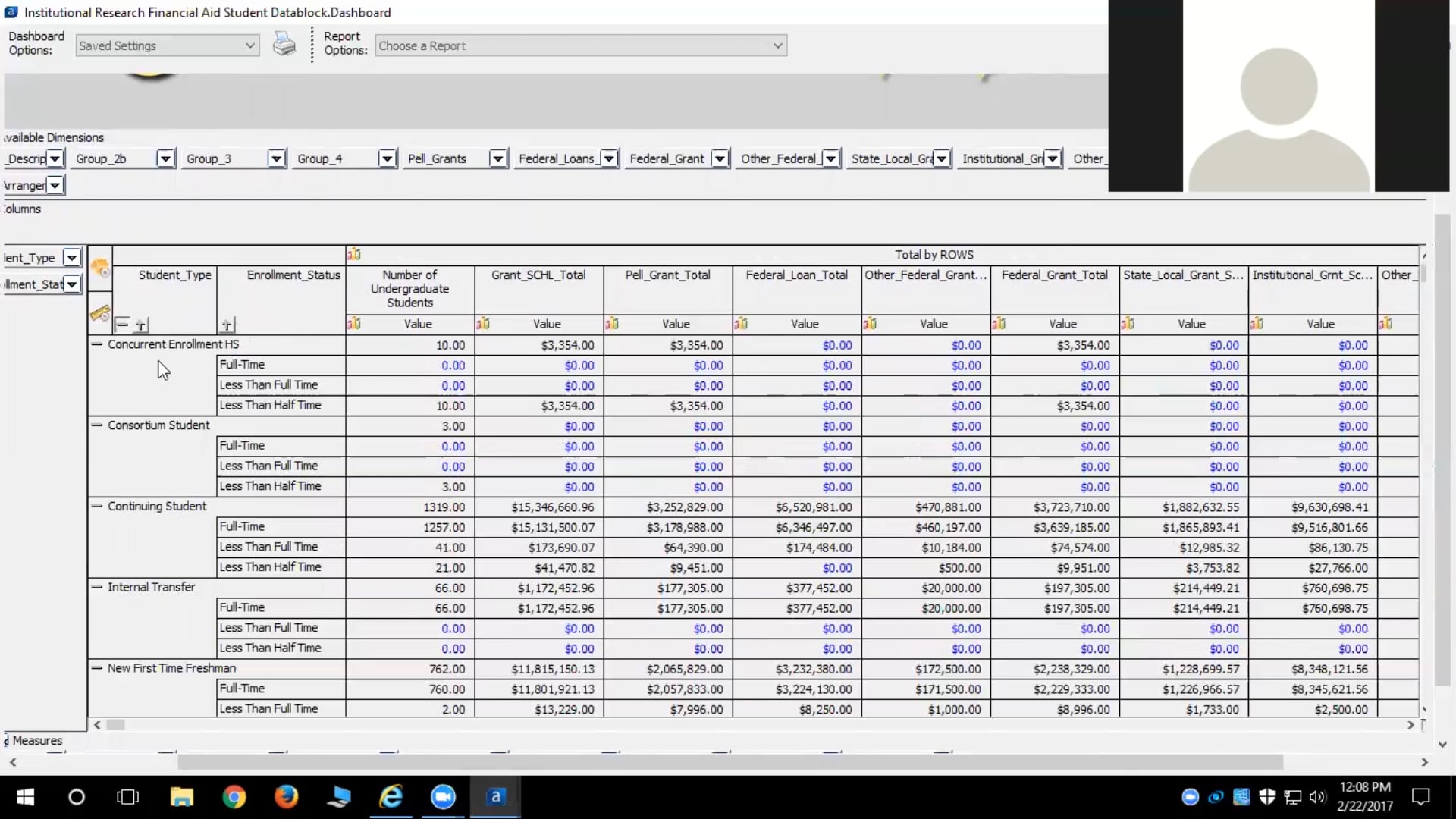Screen dimensions: 1456x819
Task: Click the Student_Type column header
Action: click(x=174, y=275)
